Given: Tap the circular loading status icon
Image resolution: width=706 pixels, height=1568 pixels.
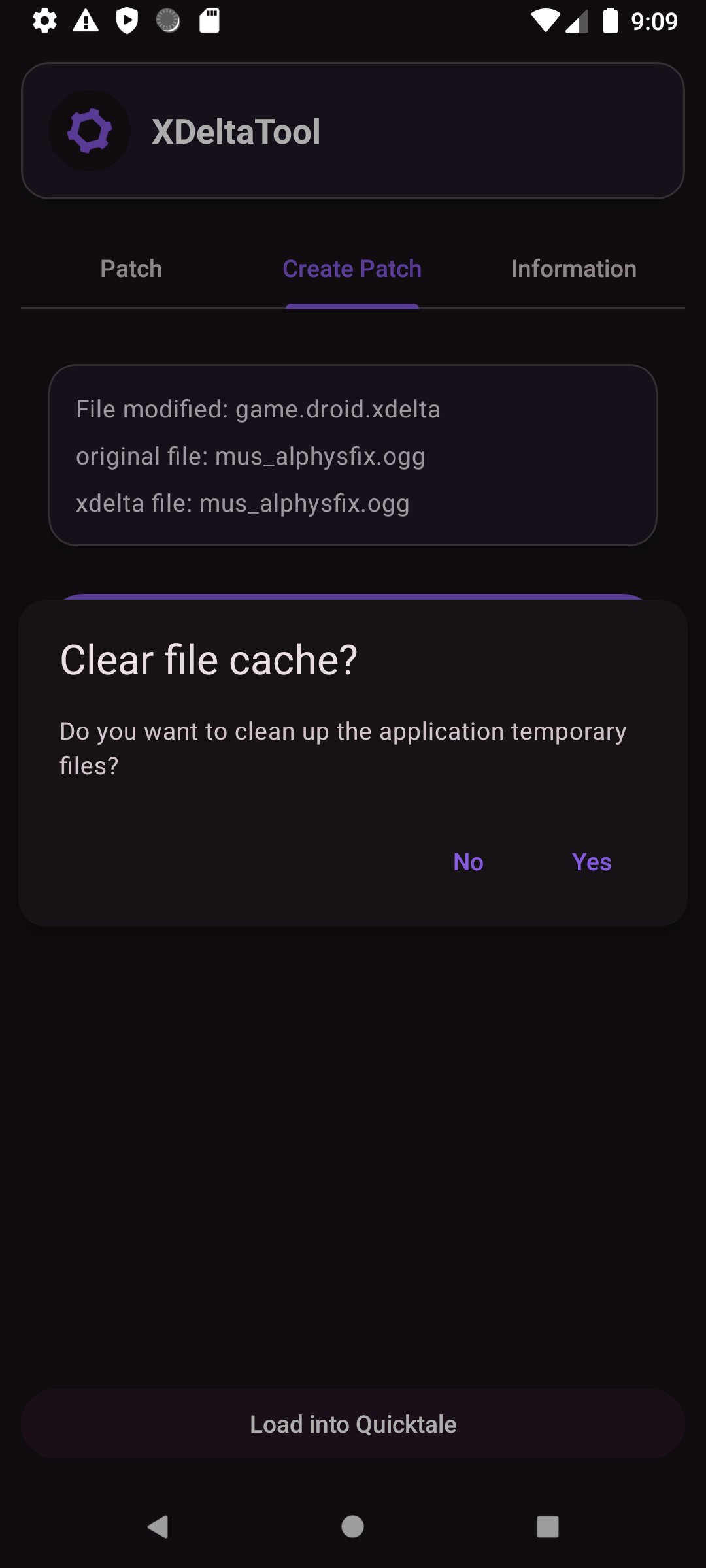Looking at the screenshot, I should pyautogui.click(x=168, y=21).
